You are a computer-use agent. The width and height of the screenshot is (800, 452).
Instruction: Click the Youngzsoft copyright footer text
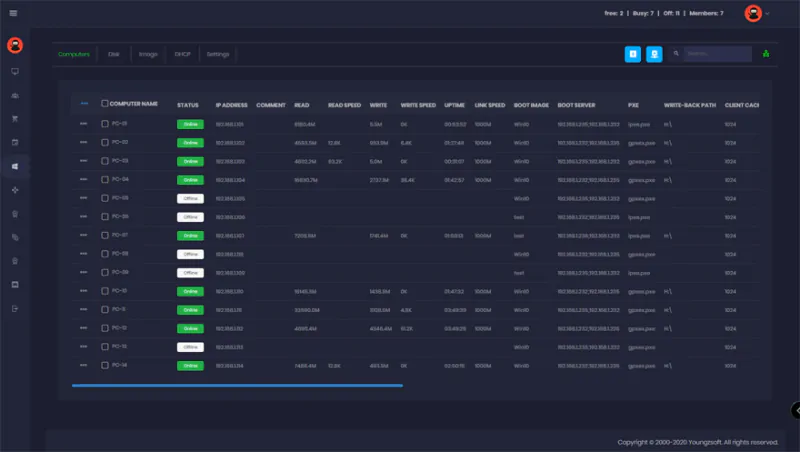pos(697,442)
